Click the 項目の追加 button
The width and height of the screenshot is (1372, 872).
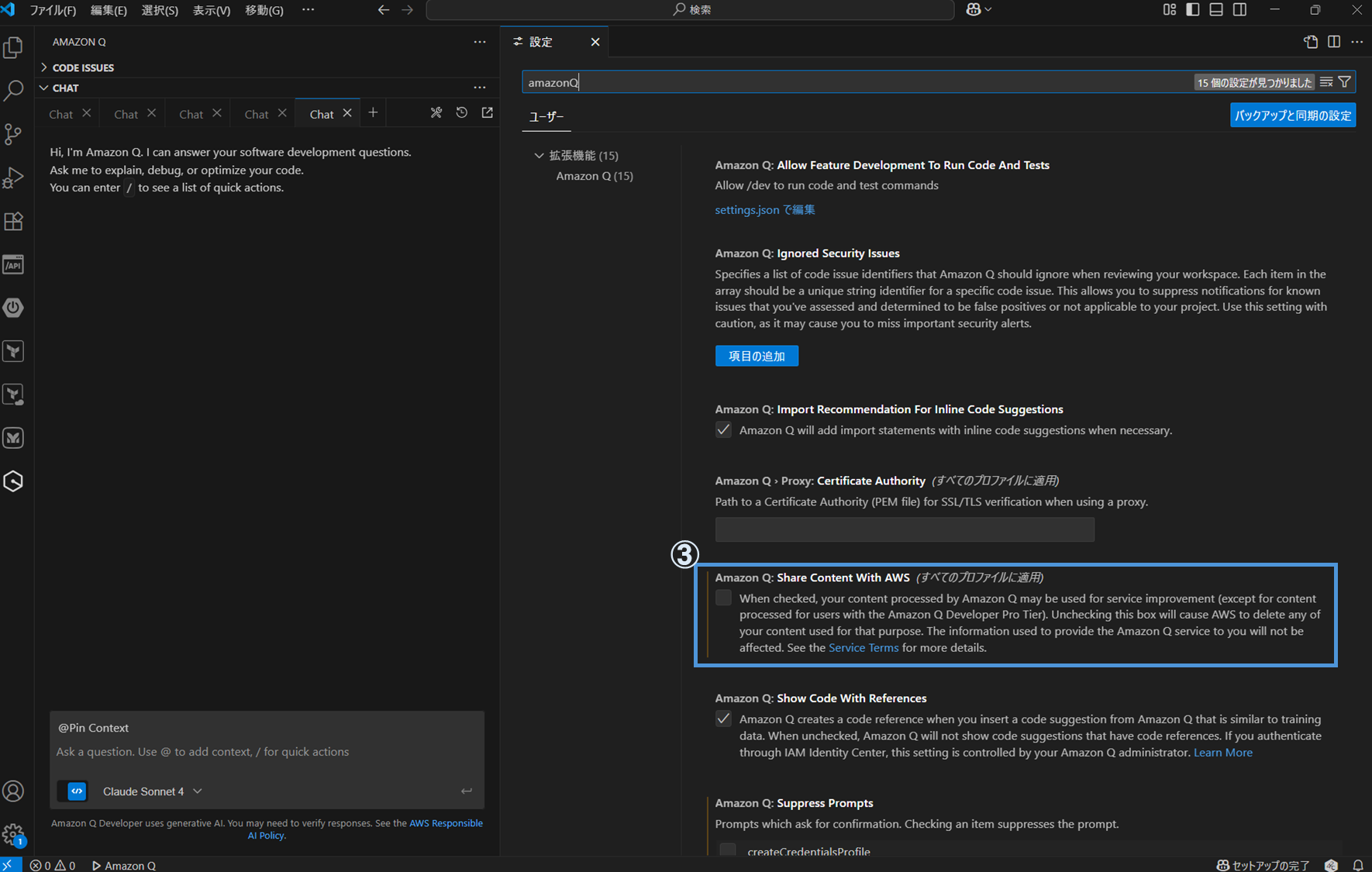[x=757, y=356]
